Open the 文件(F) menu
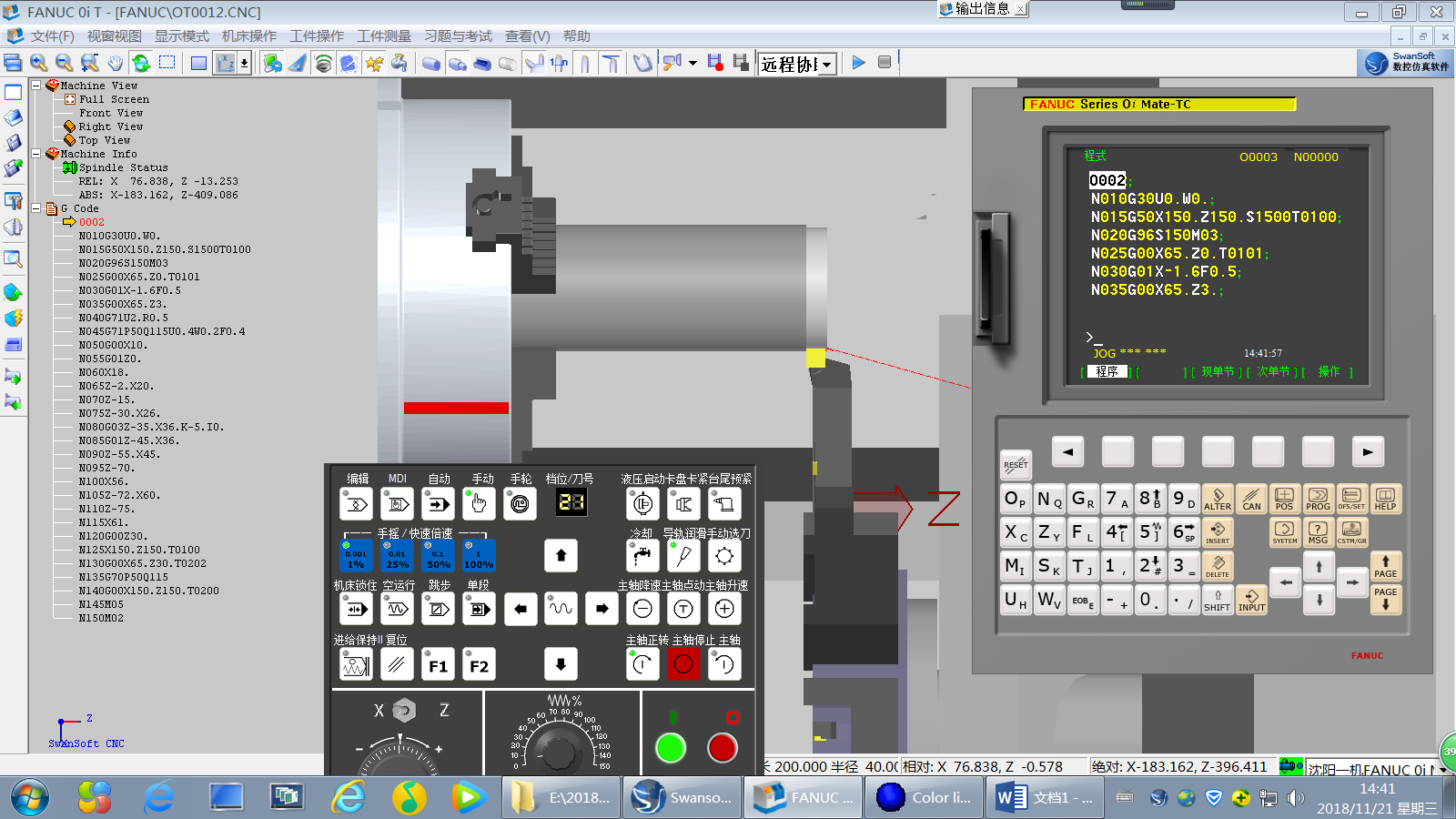Image resolution: width=1456 pixels, height=819 pixels. (52, 36)
